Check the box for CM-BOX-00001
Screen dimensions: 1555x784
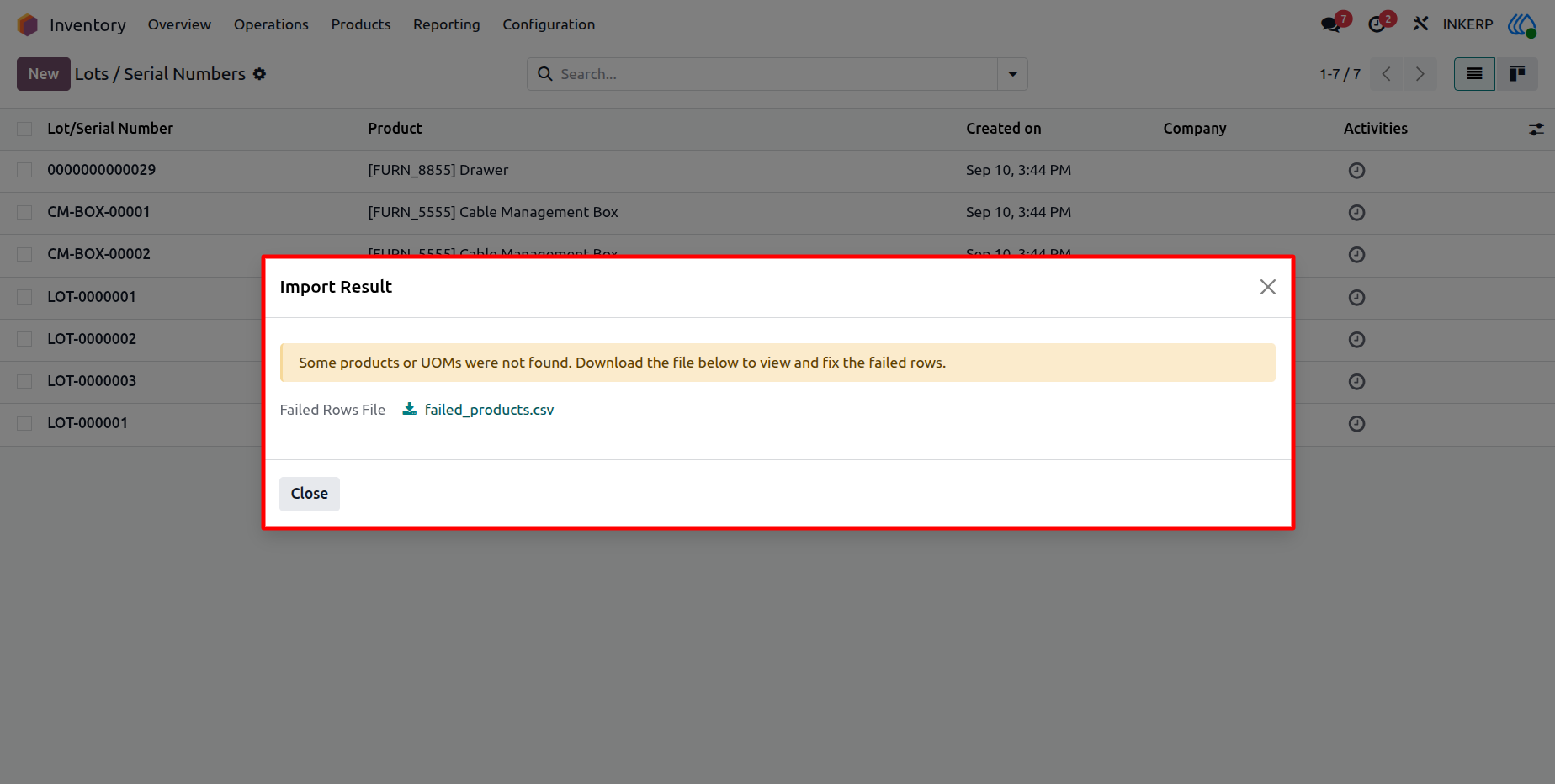coord(24,212)
